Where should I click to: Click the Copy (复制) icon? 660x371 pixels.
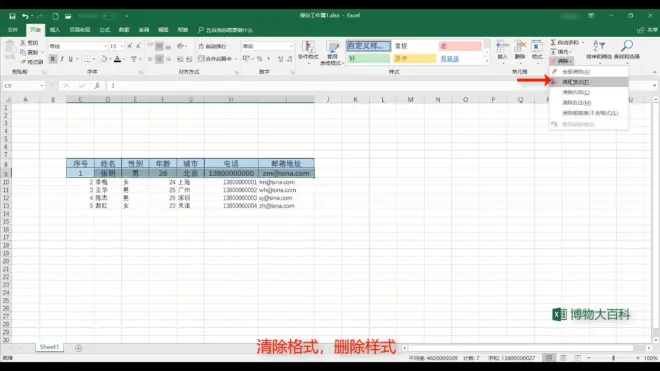pyautogui.click(x=23, y=52)
